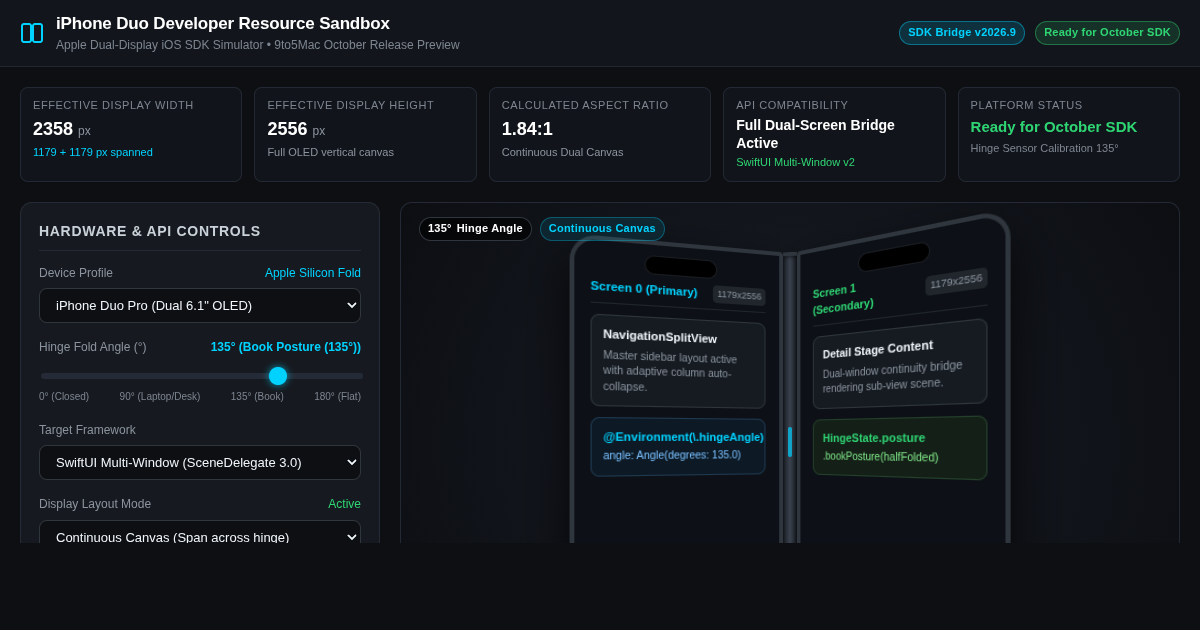Click the 135° Hinge Angle pill

[475, 229]
